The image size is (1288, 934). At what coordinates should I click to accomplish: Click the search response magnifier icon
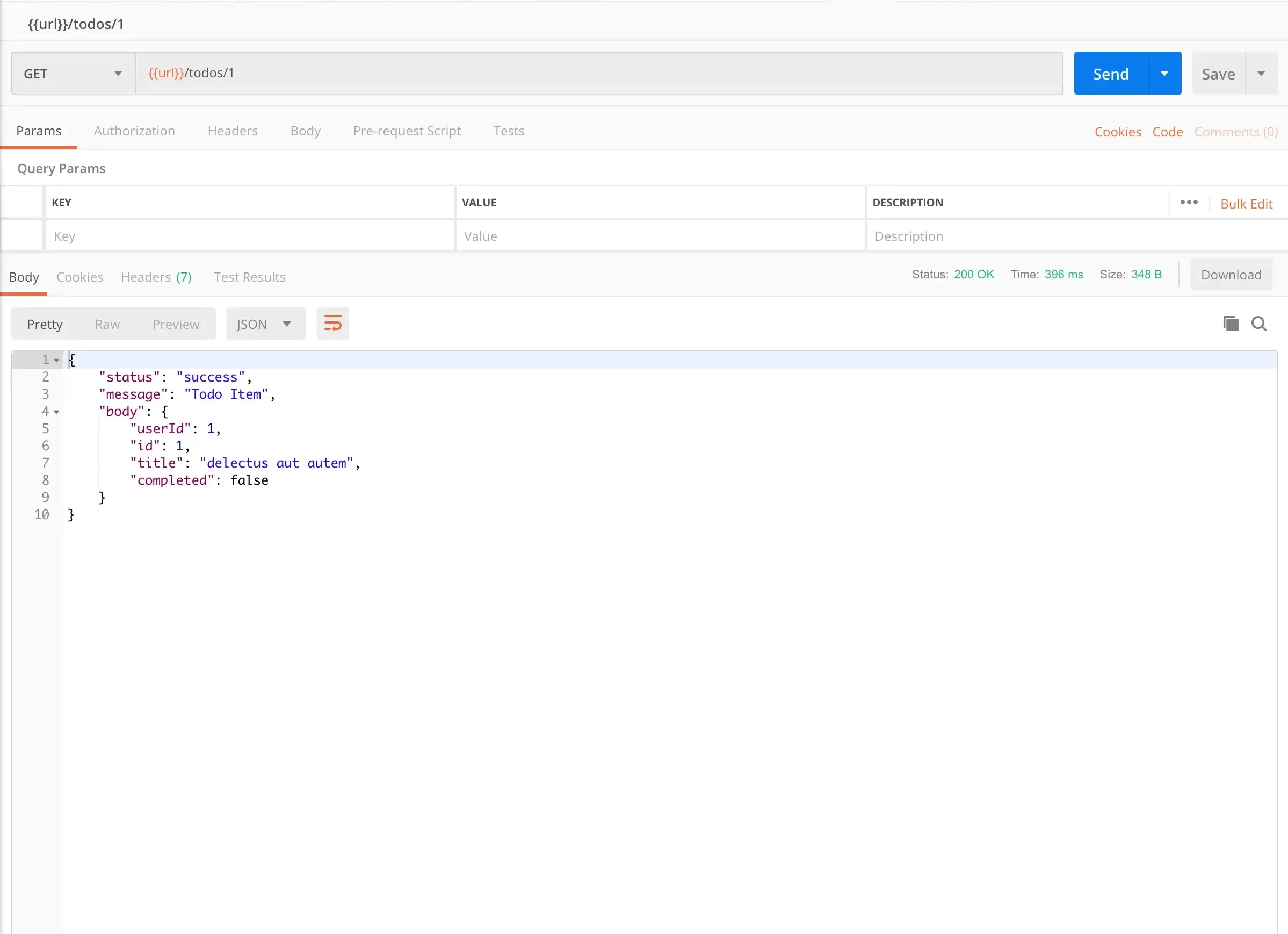point(1258,324)
